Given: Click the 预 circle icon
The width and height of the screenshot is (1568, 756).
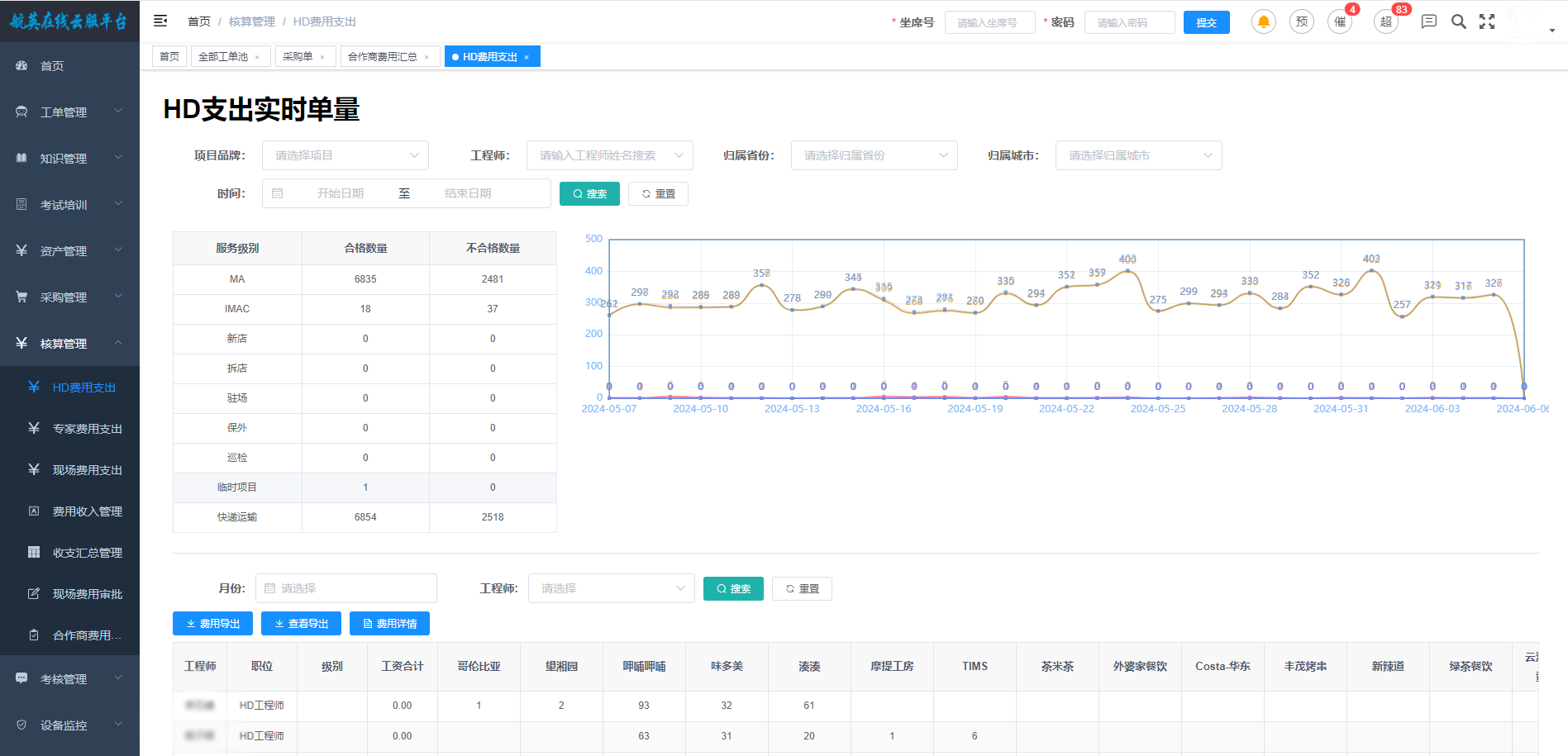Looking at the screenshot, I should coord(1302,22).
